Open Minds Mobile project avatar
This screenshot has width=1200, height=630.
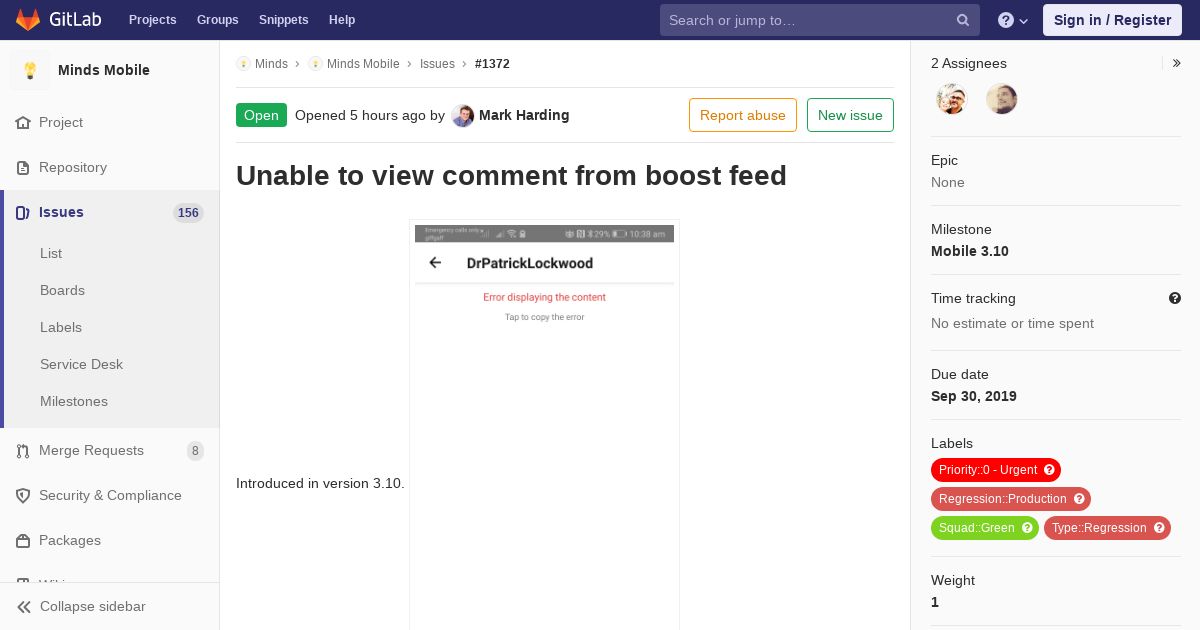[30, 70]
